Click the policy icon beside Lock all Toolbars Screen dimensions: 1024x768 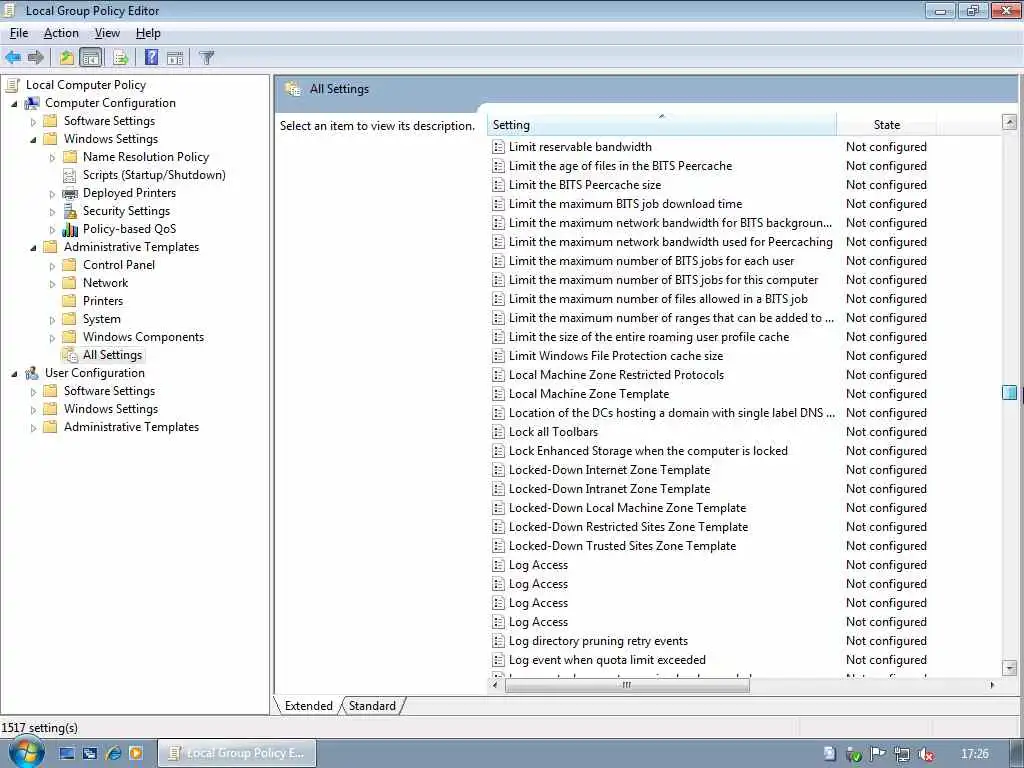point(498,432)
